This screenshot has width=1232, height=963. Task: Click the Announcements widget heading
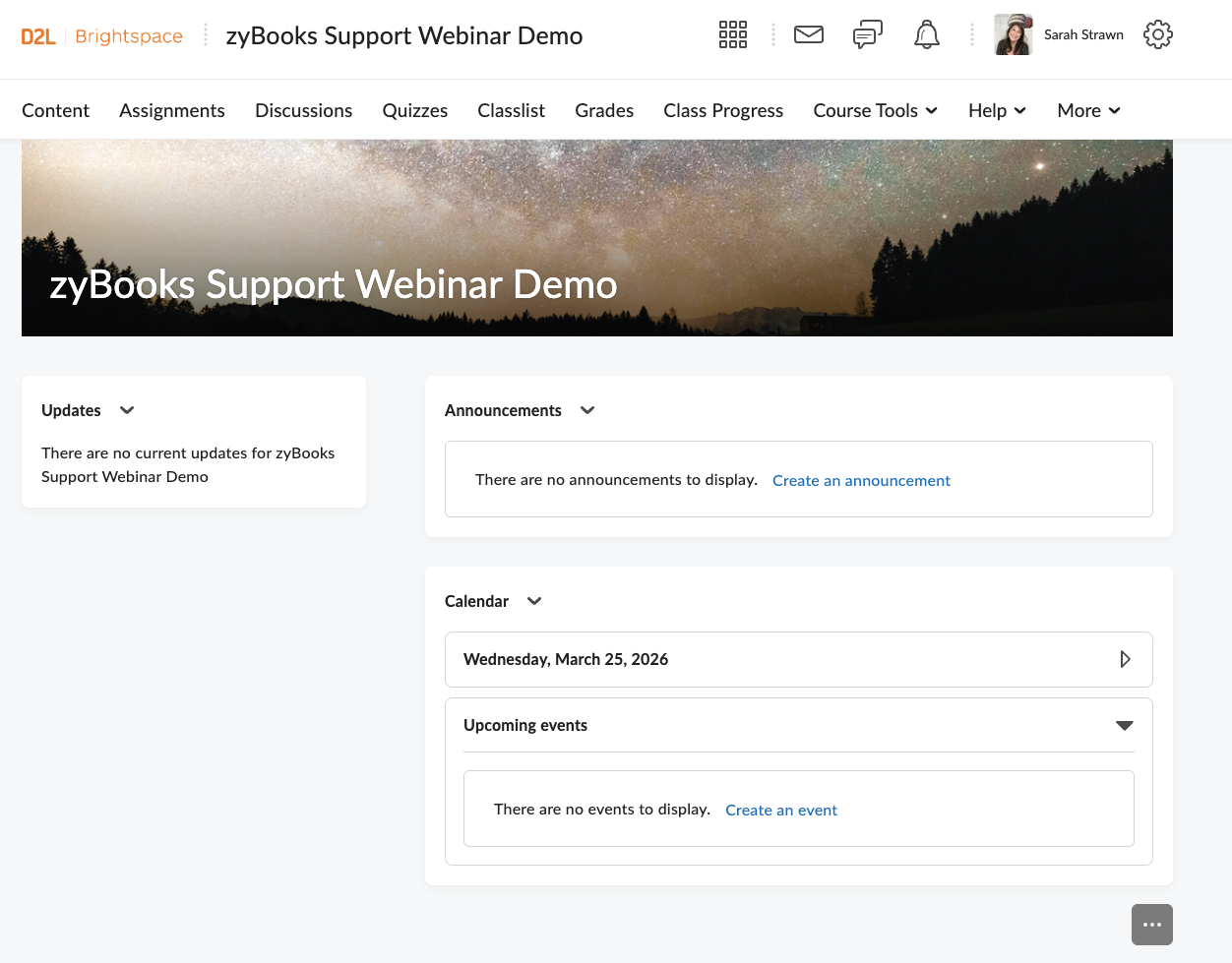point(503,410)
